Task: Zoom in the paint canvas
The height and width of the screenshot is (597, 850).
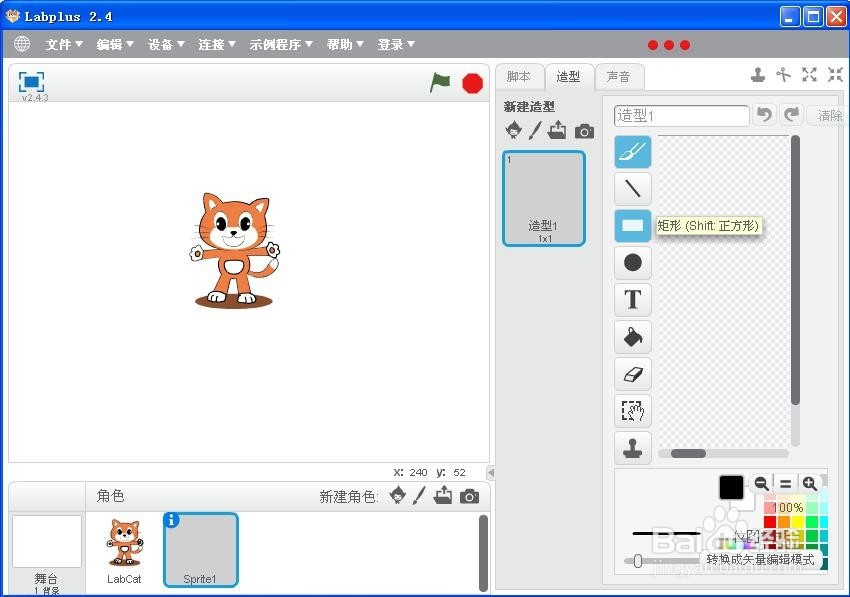Action: click(809, 483)
